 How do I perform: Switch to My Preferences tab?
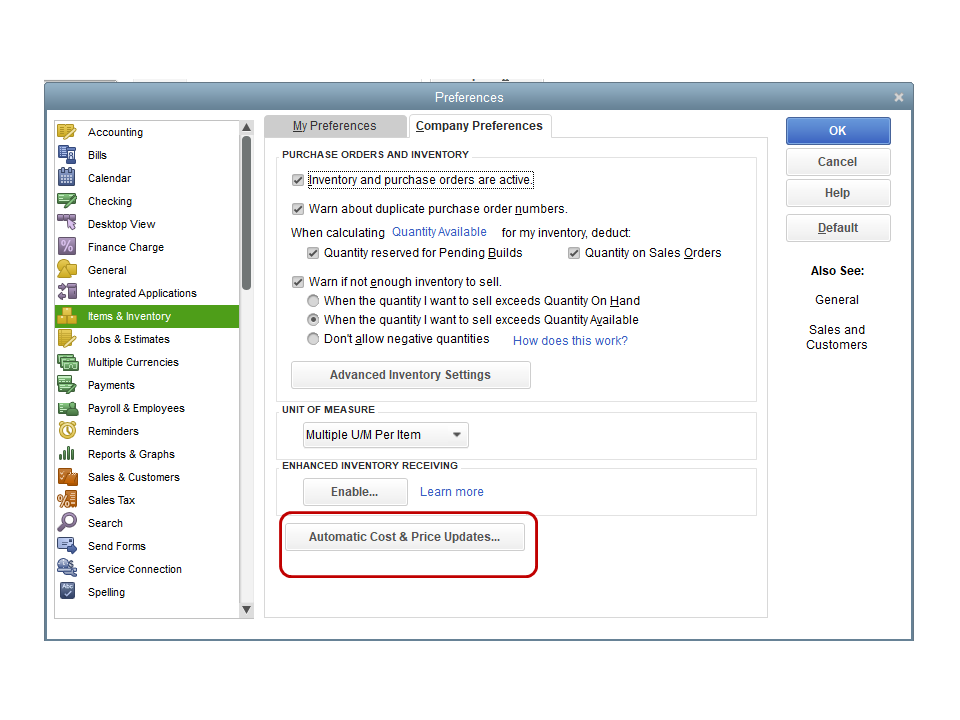335,126
